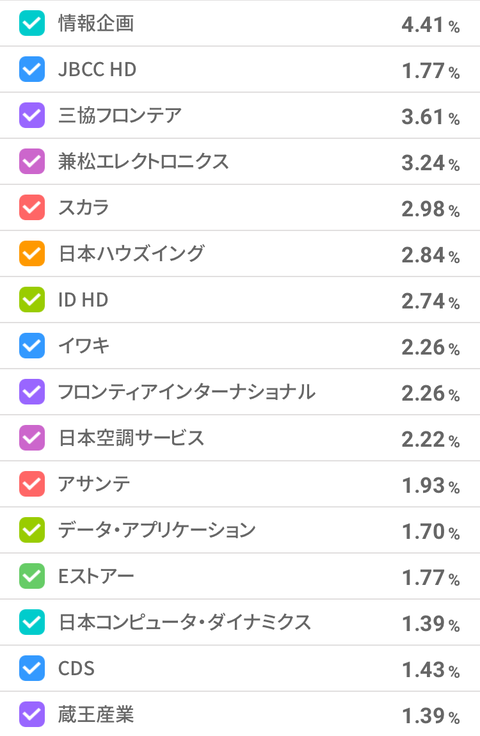480x736 pixels.
Task: Toggle the blue イワキ checkbox
Action: click(x=32, y=346)
